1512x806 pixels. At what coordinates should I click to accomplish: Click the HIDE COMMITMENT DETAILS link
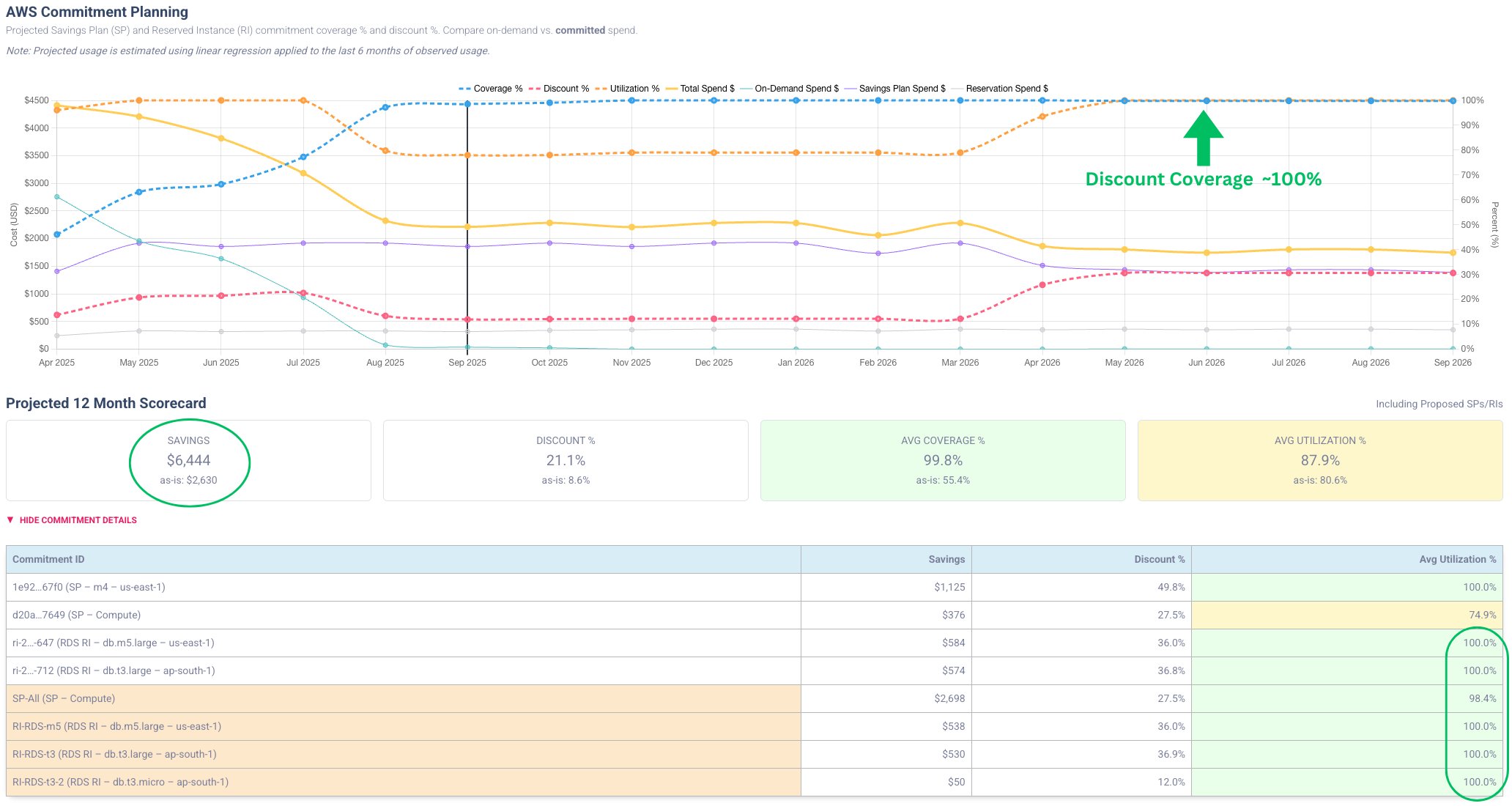pyautogui.click(x=77, y=520)
